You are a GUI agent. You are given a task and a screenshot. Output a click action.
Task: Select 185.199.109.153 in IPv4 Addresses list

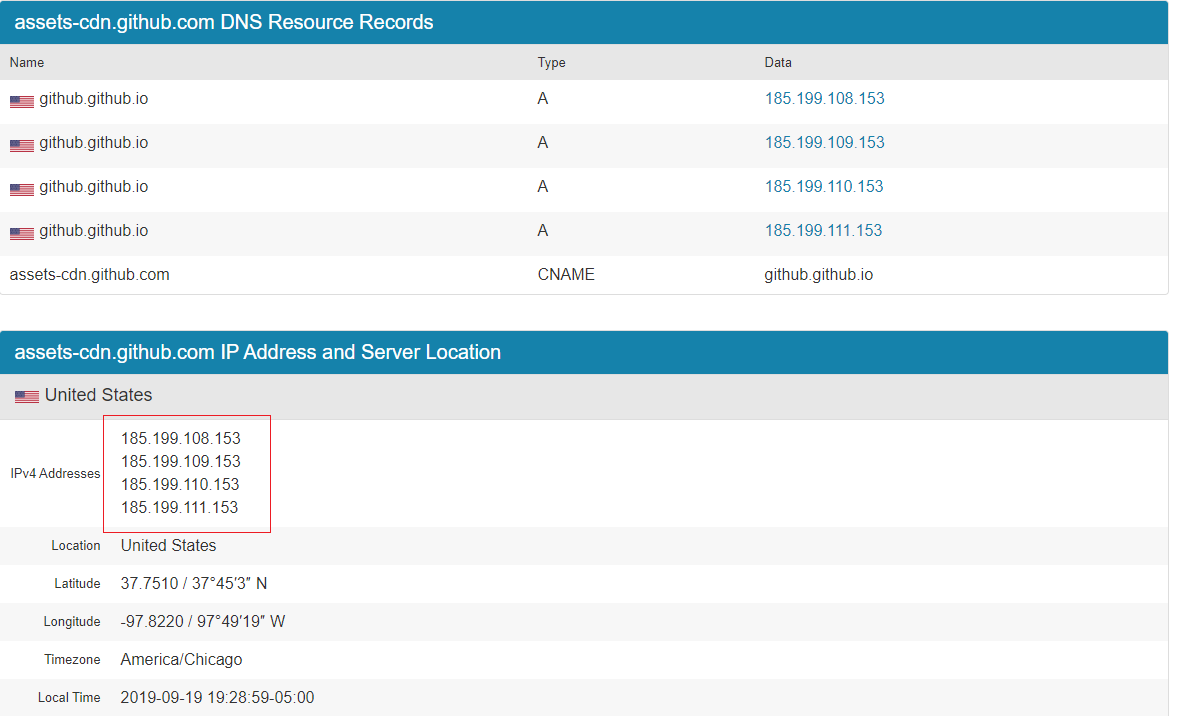point(180,462)
